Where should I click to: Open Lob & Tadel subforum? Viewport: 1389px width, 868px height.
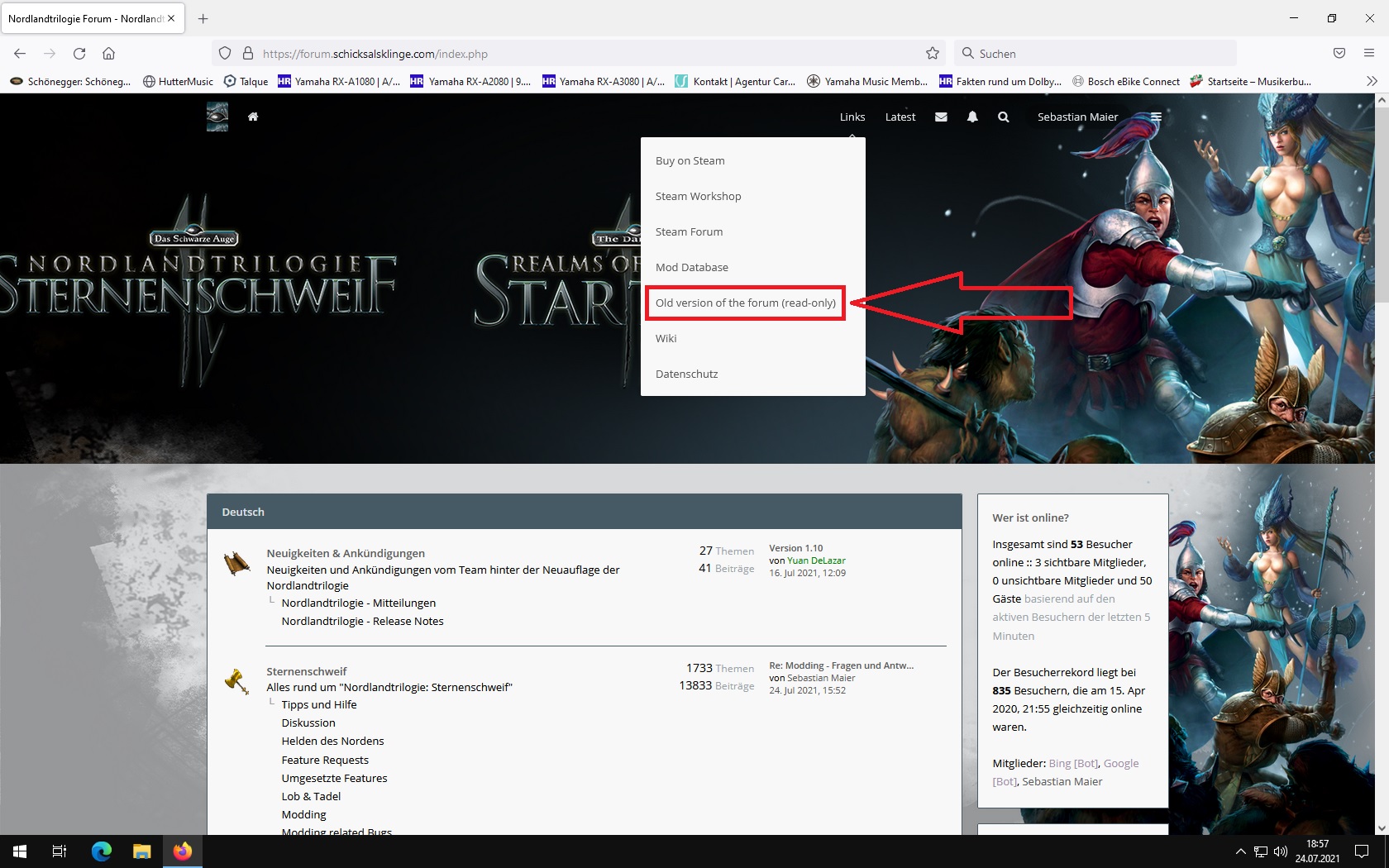click(311, 796)
